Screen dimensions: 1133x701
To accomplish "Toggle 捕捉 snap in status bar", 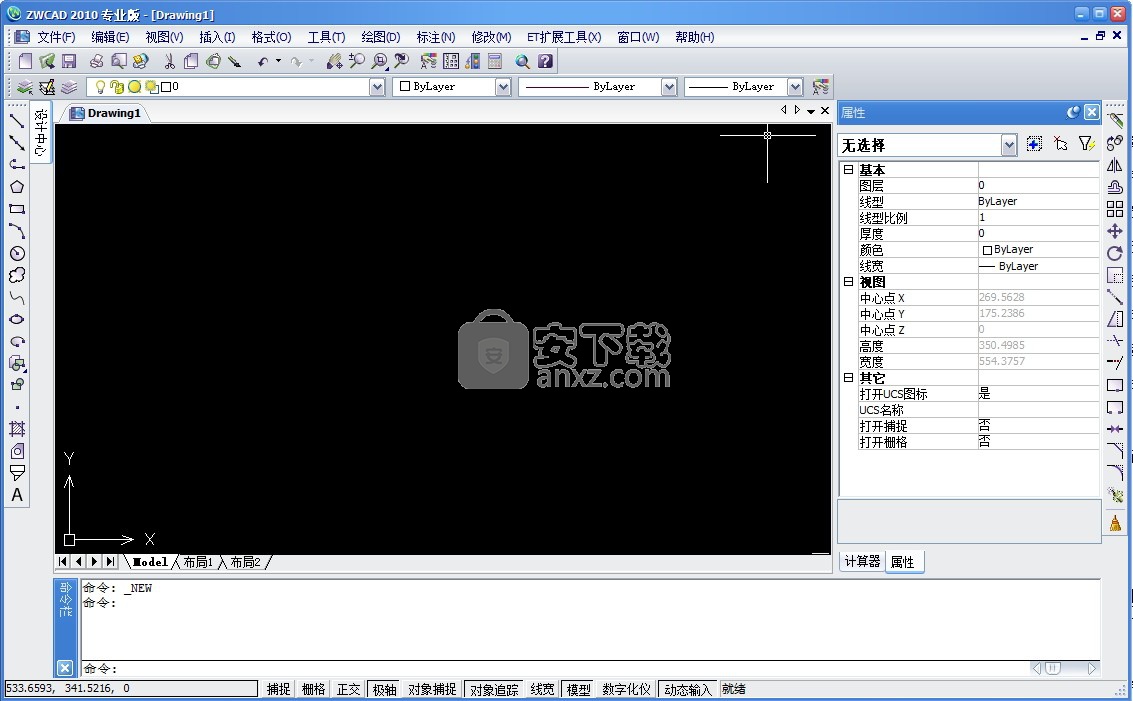I will tap(278, 689).
